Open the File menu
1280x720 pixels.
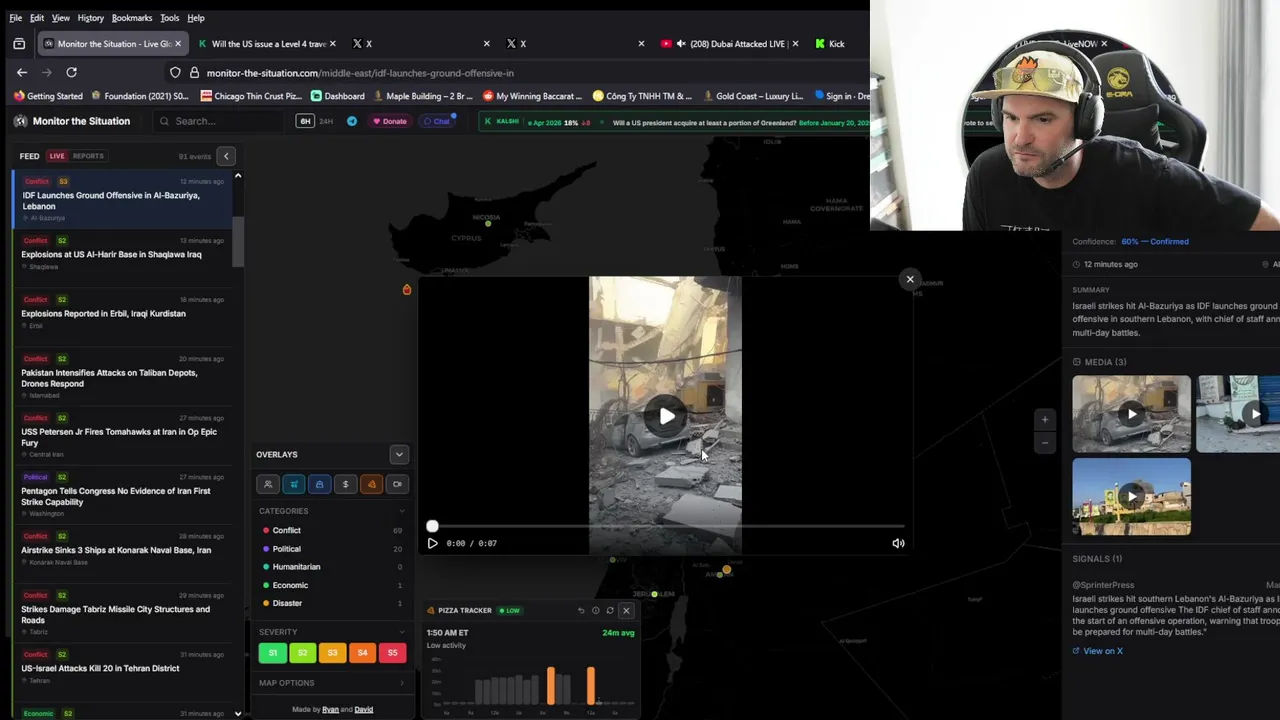pos(16,18)
